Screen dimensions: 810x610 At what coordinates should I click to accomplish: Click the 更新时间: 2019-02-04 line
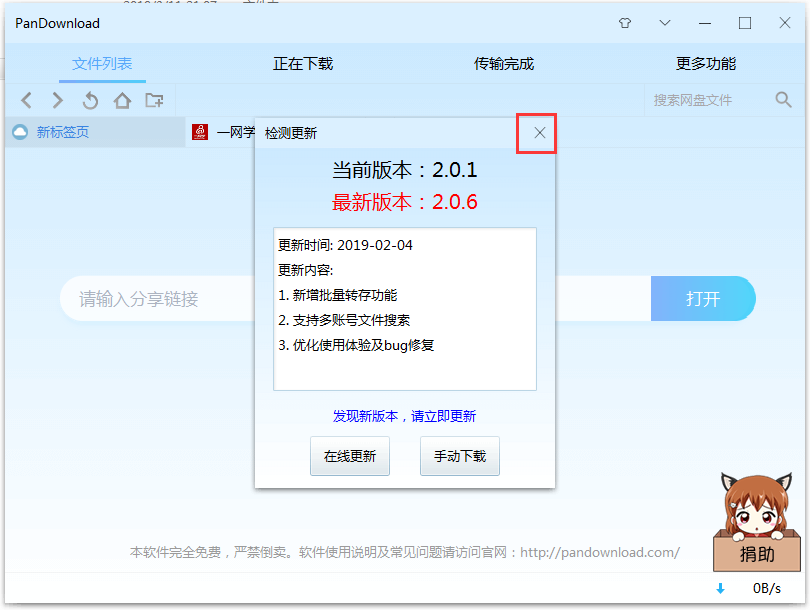click(345, 245)
